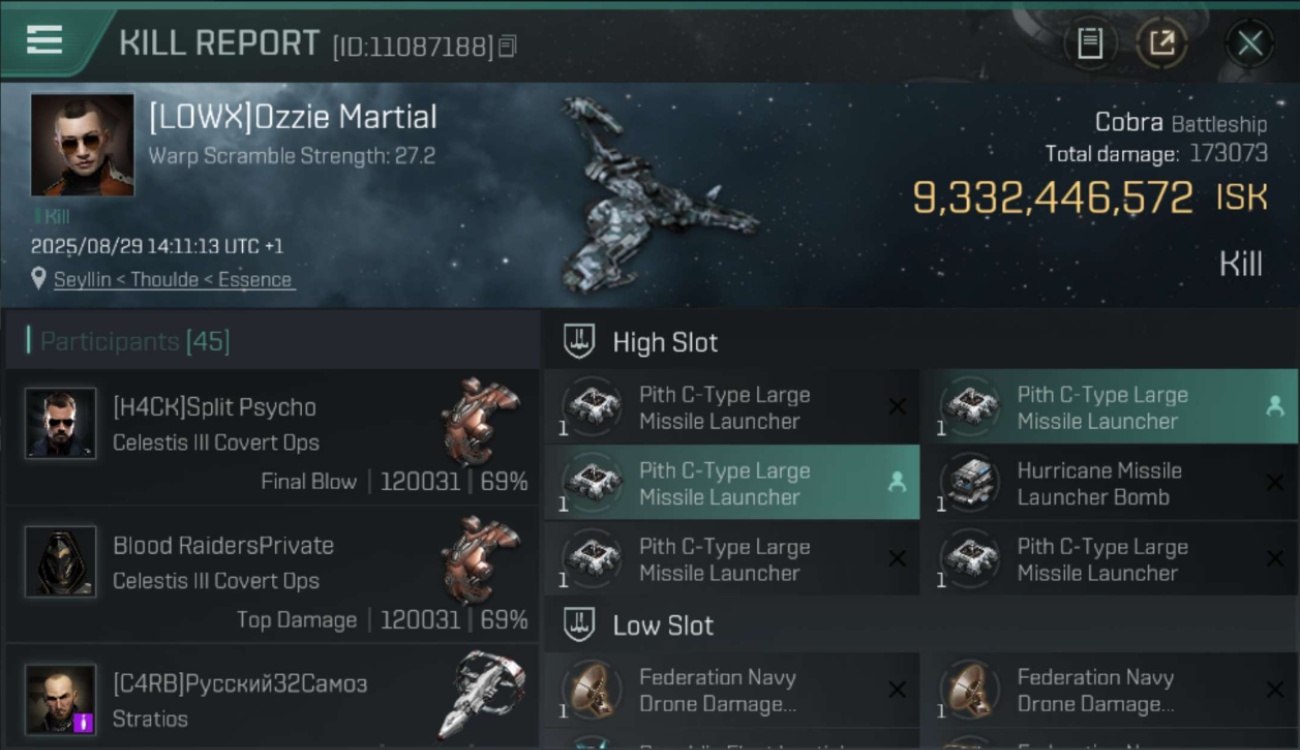Select the Русский32Самоз participant portrait
1300x750 pixels.
point(61,699)
